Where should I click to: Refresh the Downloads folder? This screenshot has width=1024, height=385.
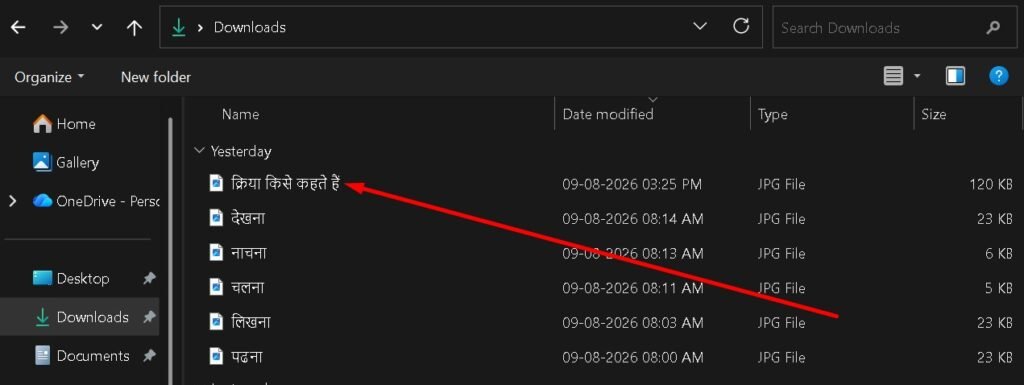(741, 27)
